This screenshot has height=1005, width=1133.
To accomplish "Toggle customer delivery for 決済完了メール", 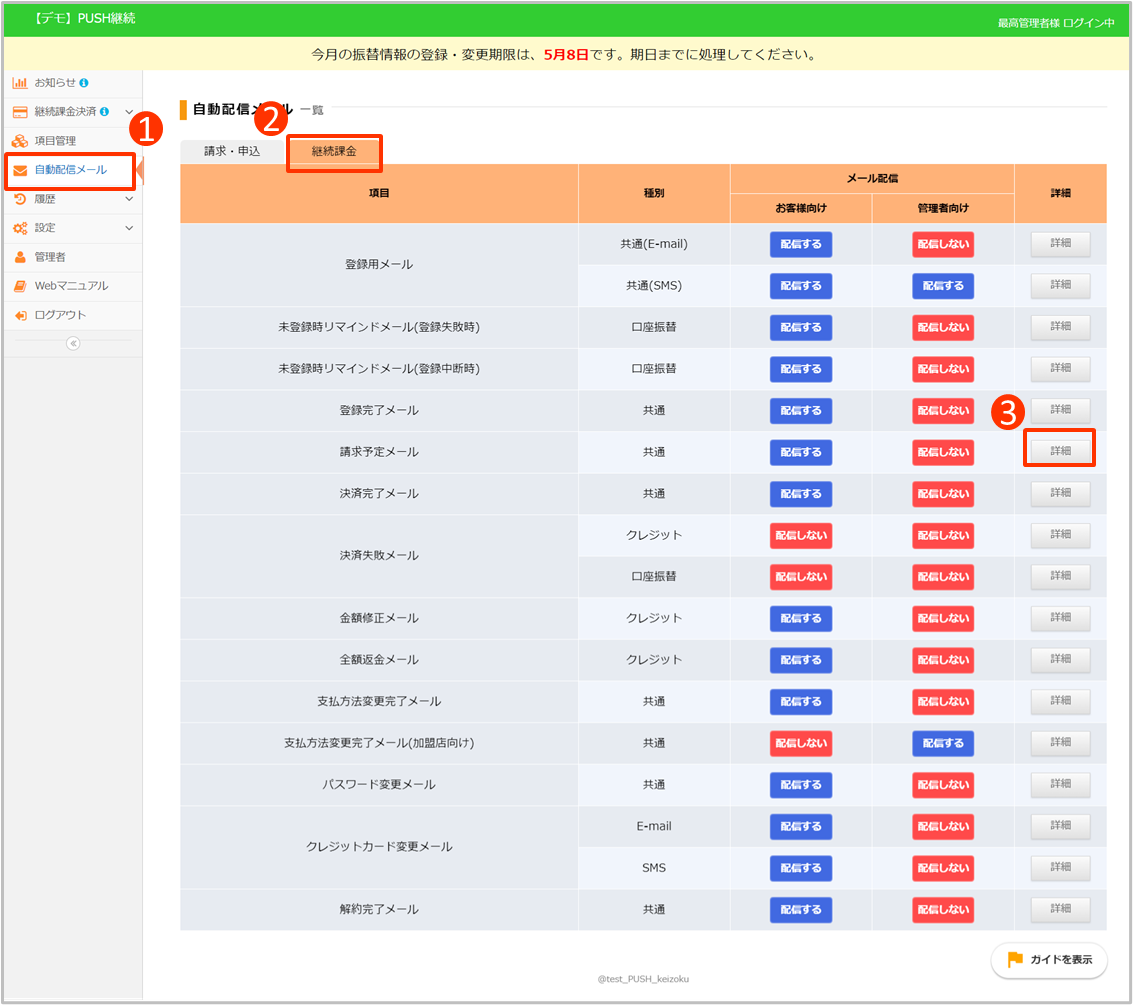I will tap(800, 494).
